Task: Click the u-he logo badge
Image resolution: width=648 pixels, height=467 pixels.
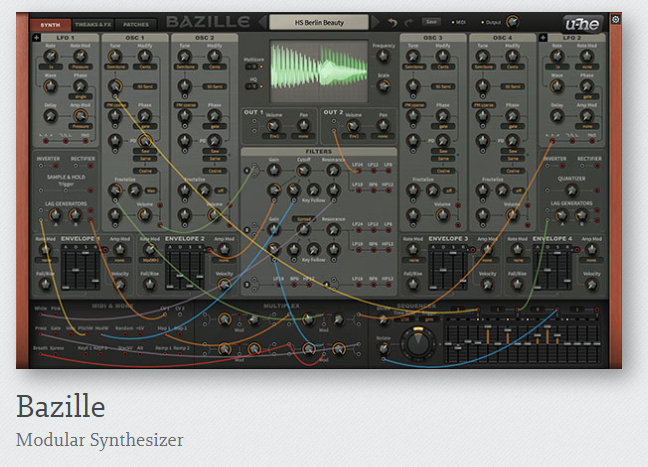Action: [x=582, y=24]
